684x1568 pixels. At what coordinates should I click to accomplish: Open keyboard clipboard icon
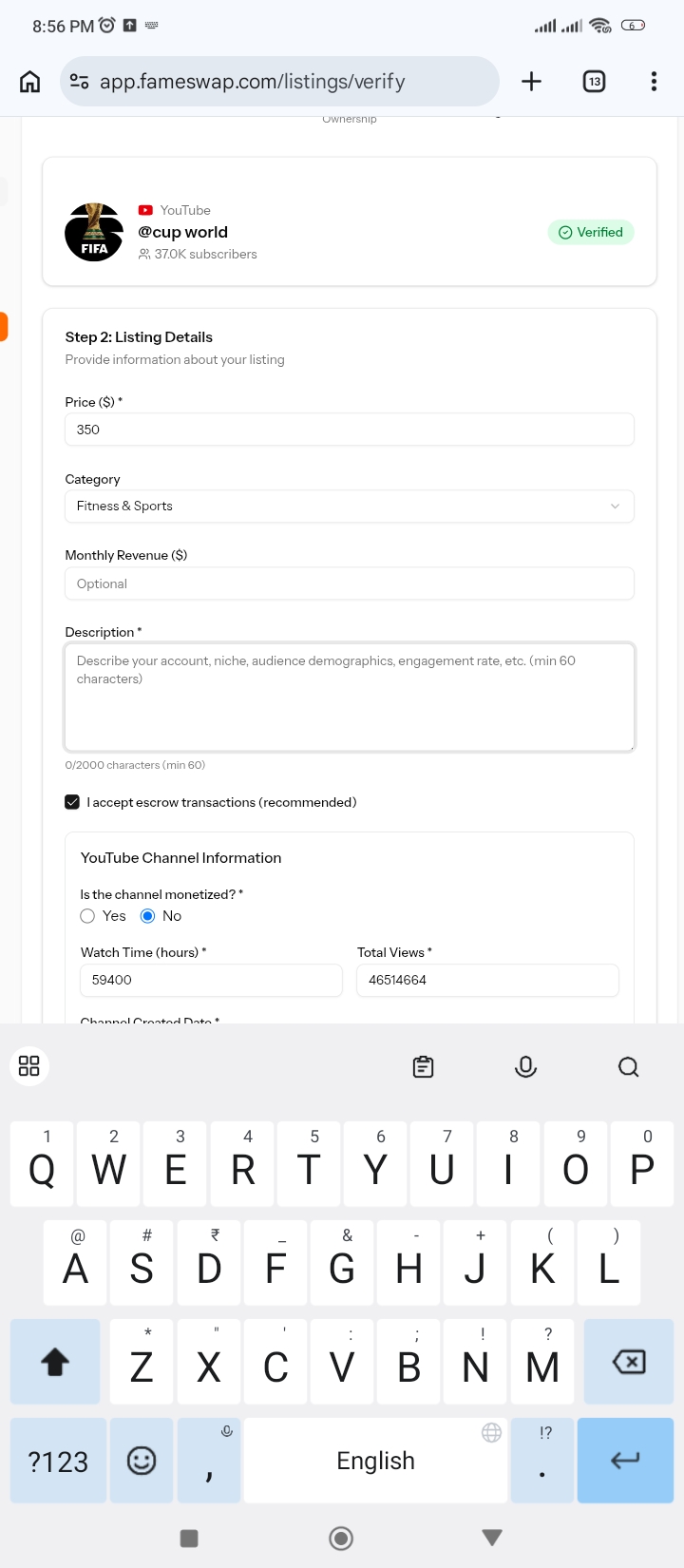pos(424,1066)
